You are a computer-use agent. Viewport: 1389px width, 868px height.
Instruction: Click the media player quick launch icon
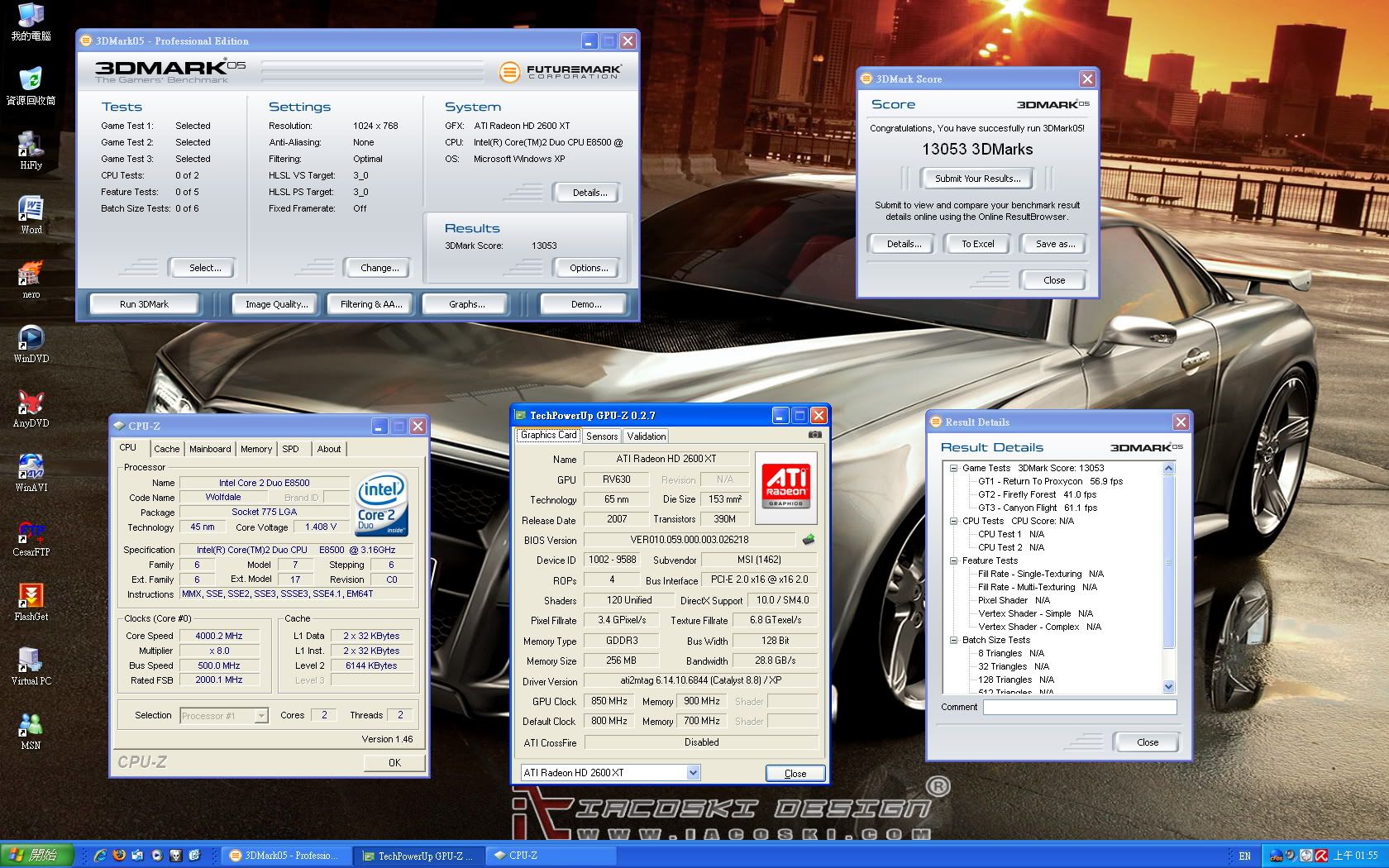tap(157, 856)
